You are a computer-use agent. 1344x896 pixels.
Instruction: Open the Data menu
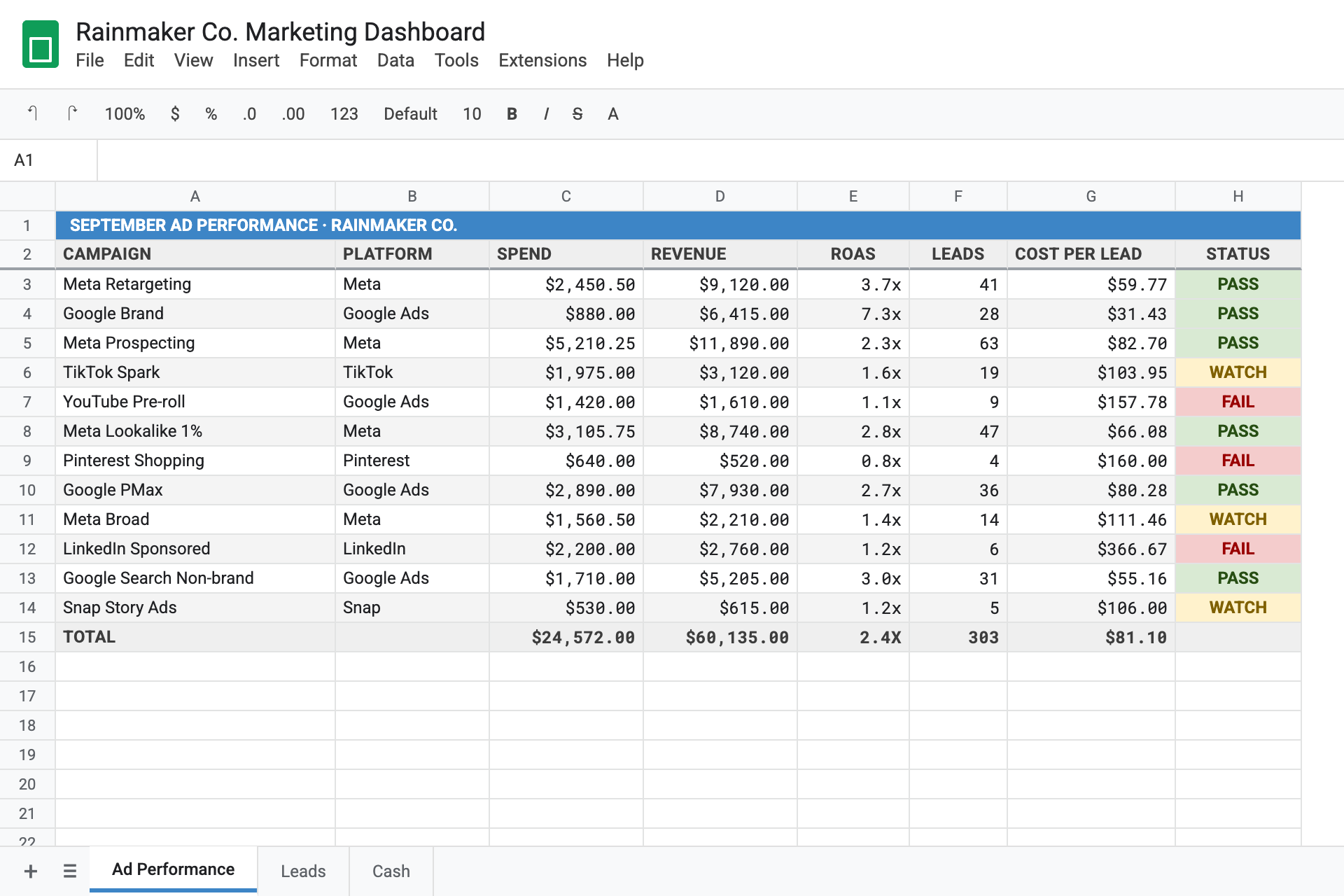click(395, 60)
